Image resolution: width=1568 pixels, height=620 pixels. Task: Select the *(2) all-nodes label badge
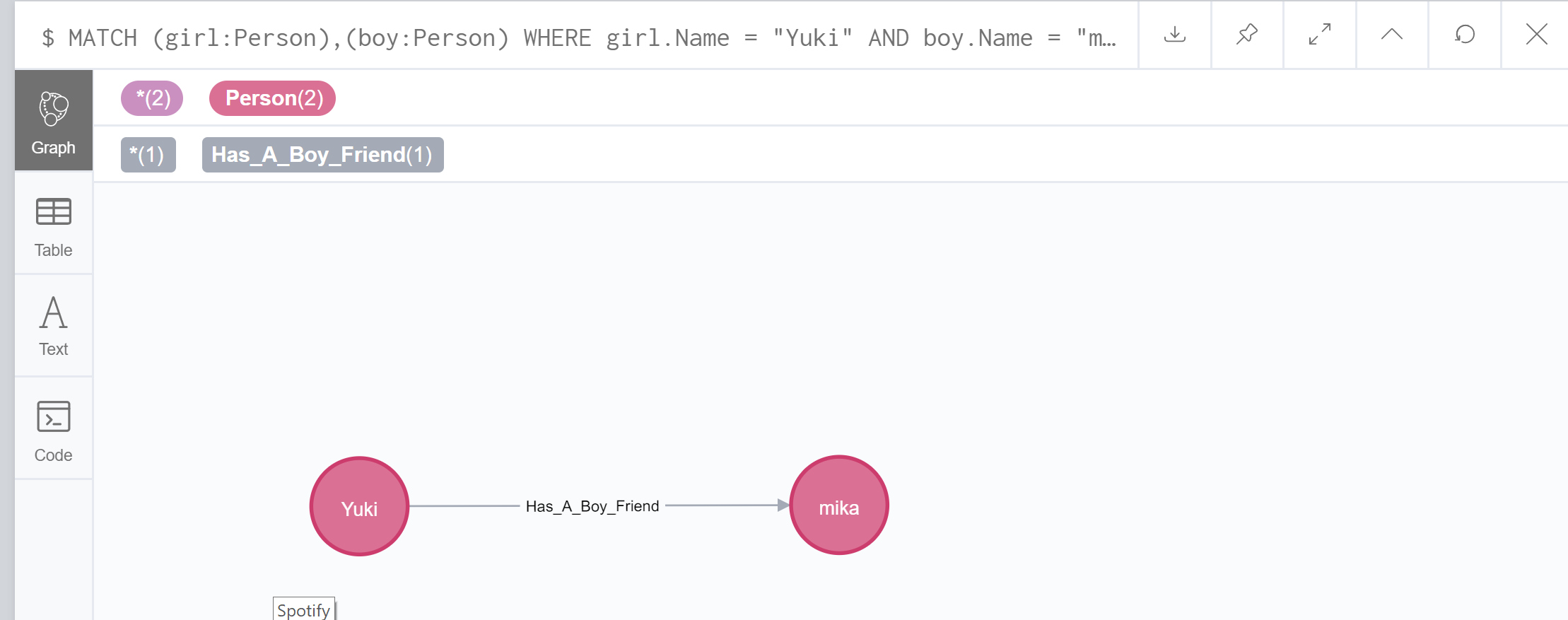152,98
